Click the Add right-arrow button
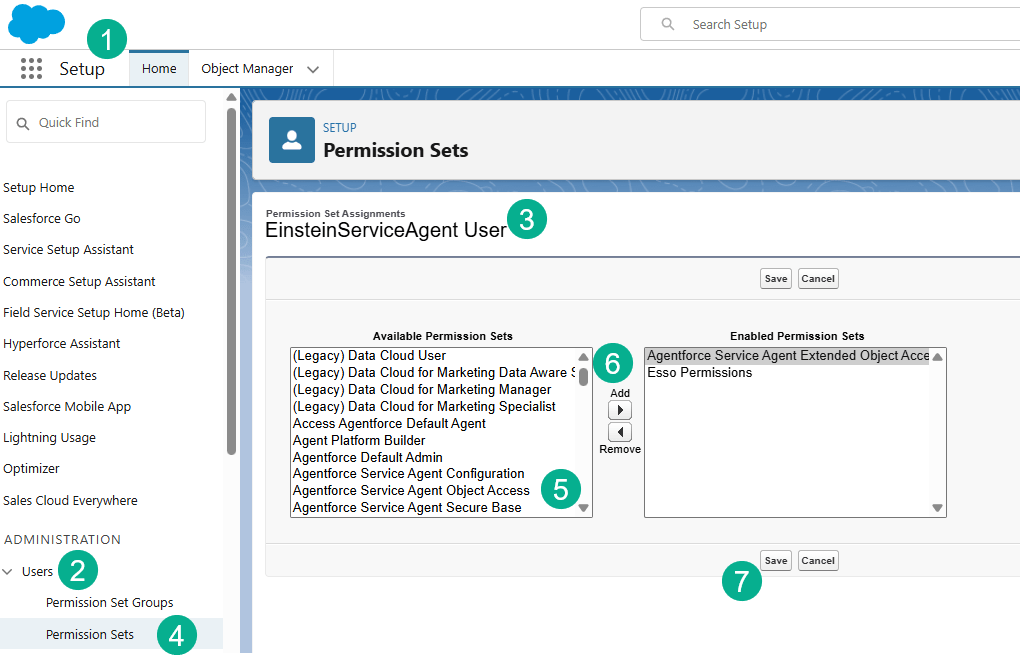1020x656 pixels. (620, 411)
